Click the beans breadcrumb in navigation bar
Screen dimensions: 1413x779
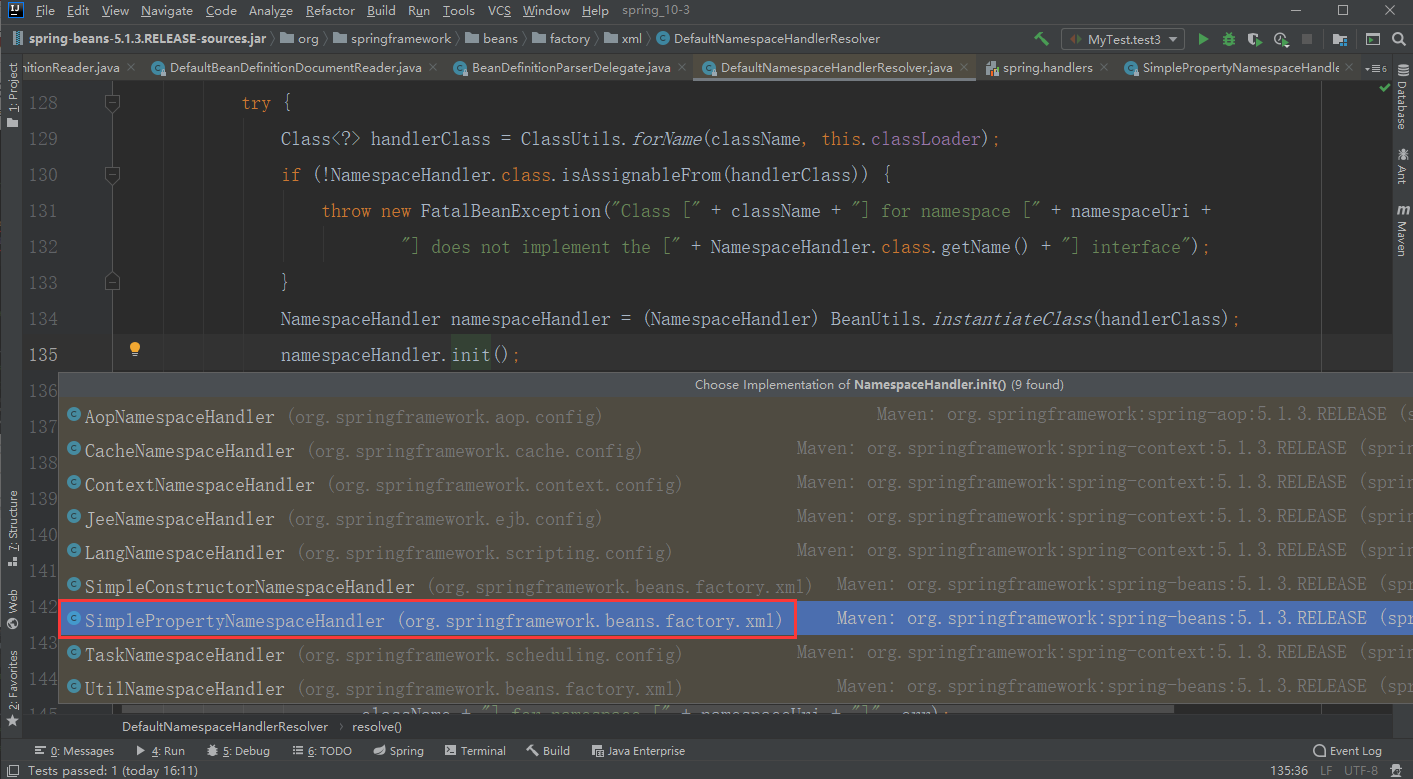pos(494,39)
